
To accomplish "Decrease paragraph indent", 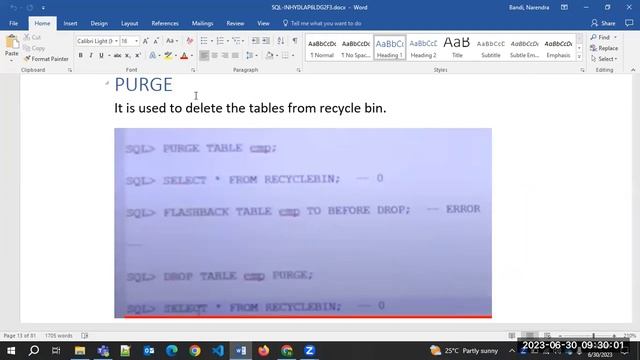I will 256,41.
